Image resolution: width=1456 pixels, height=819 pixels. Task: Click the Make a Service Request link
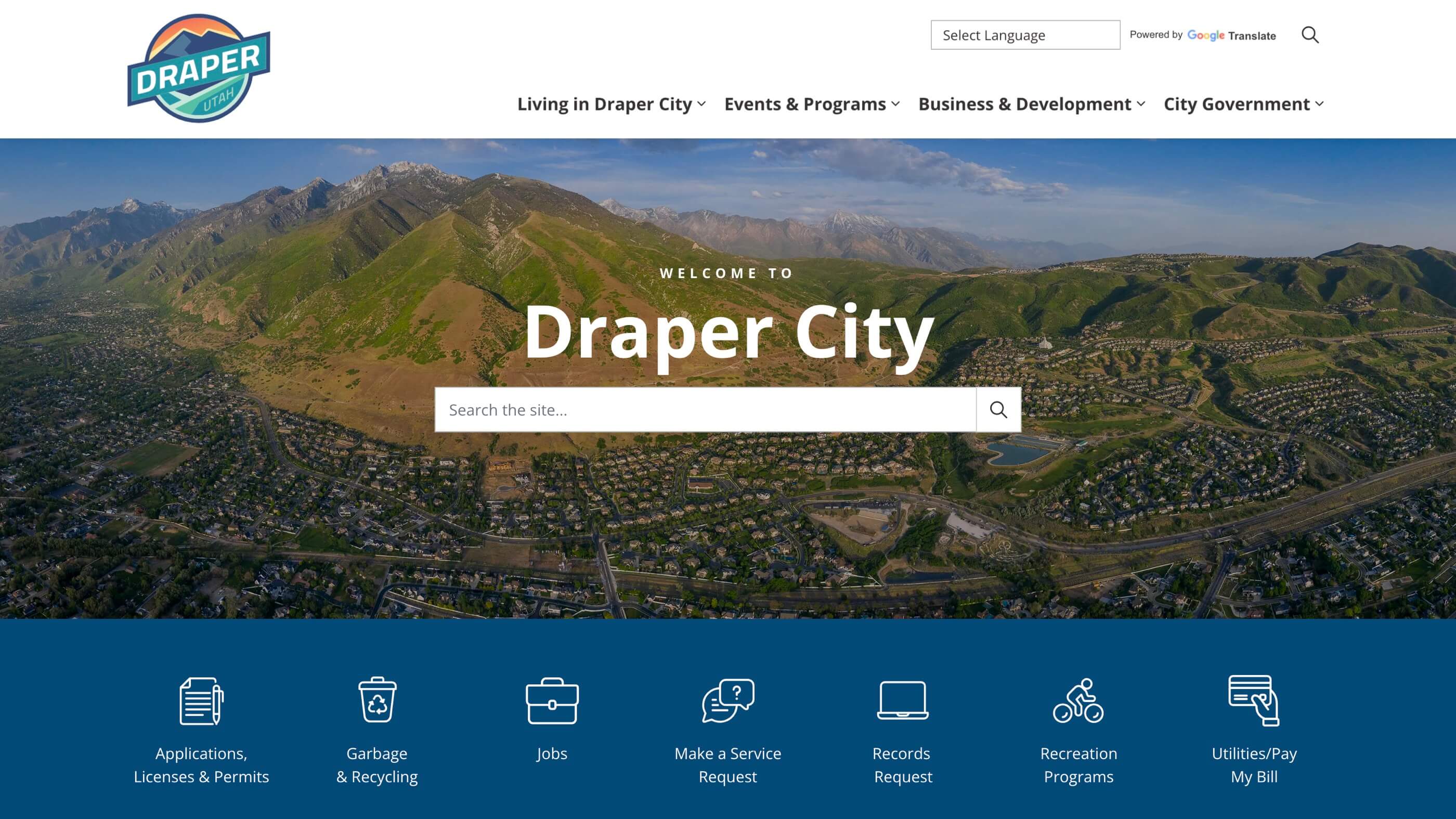[727, 765]
